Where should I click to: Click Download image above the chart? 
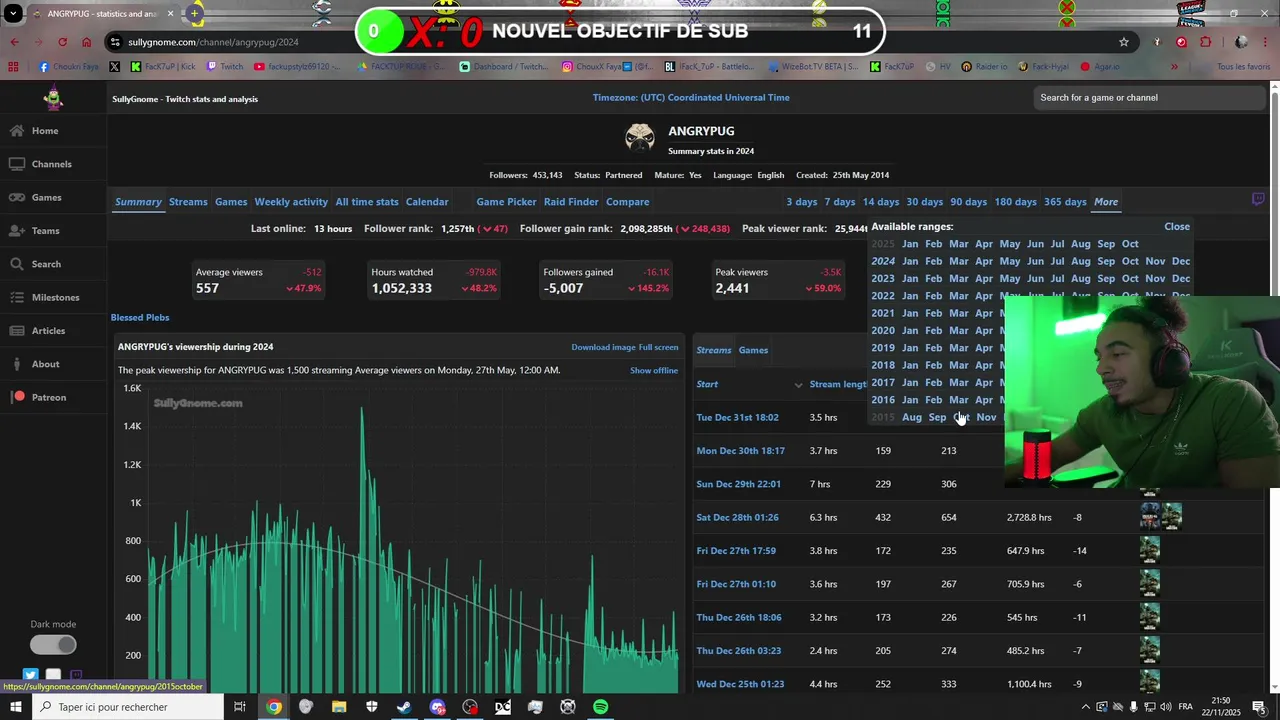(x=603, y=348)
